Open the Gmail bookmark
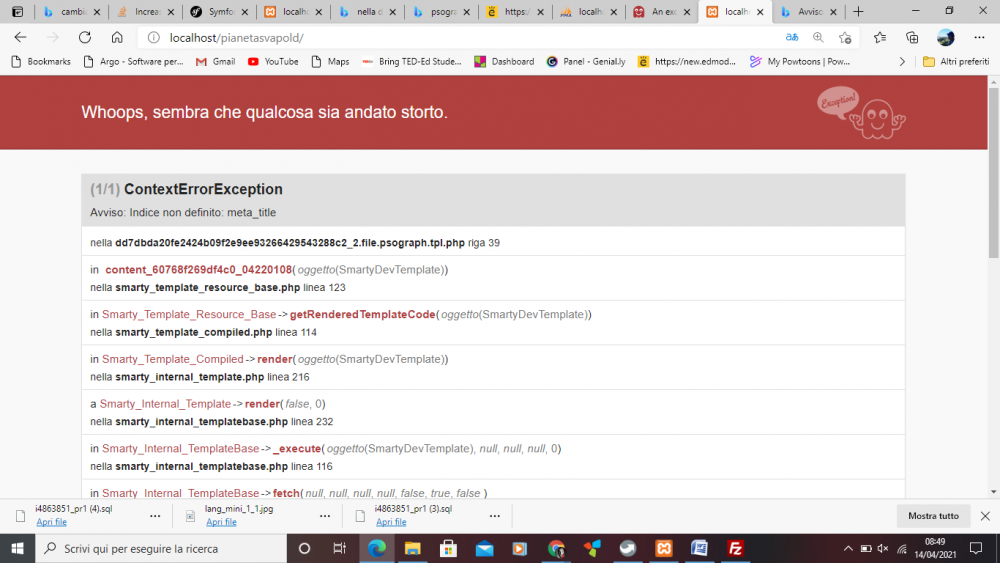 [x=216, y=62]
